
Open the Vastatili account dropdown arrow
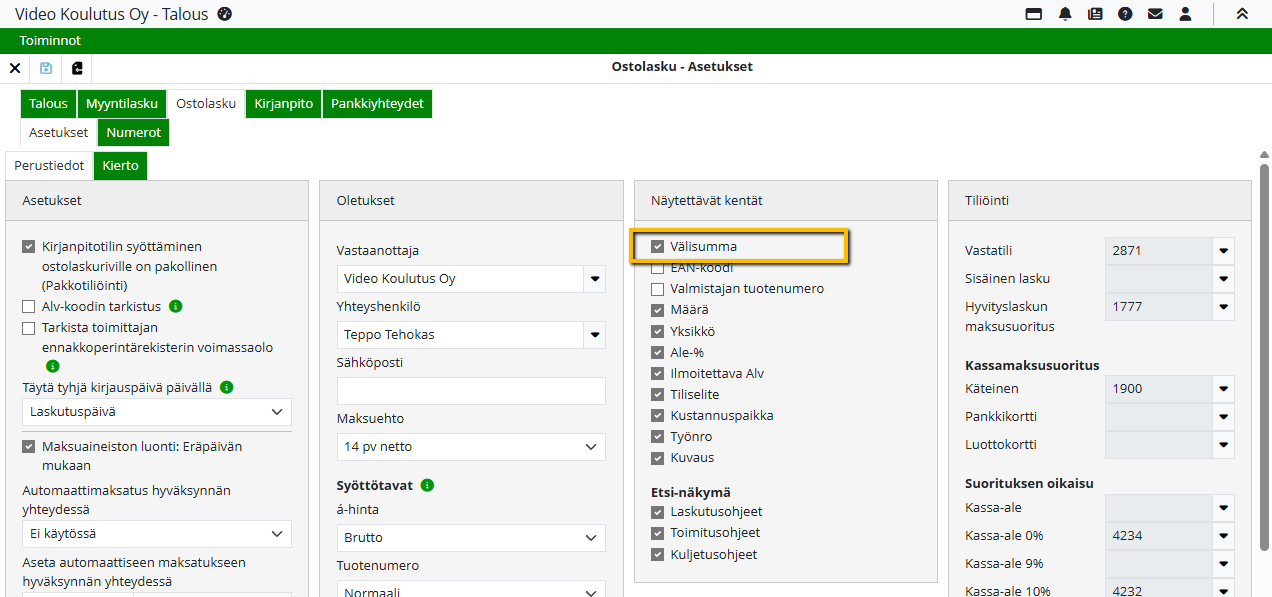1223,251
